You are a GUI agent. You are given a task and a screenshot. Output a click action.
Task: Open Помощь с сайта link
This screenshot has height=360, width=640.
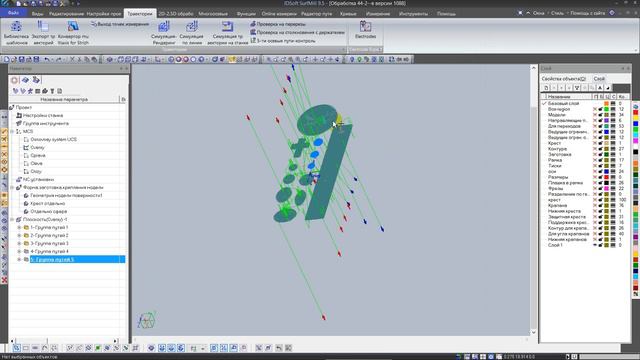(x=587, y=13)
